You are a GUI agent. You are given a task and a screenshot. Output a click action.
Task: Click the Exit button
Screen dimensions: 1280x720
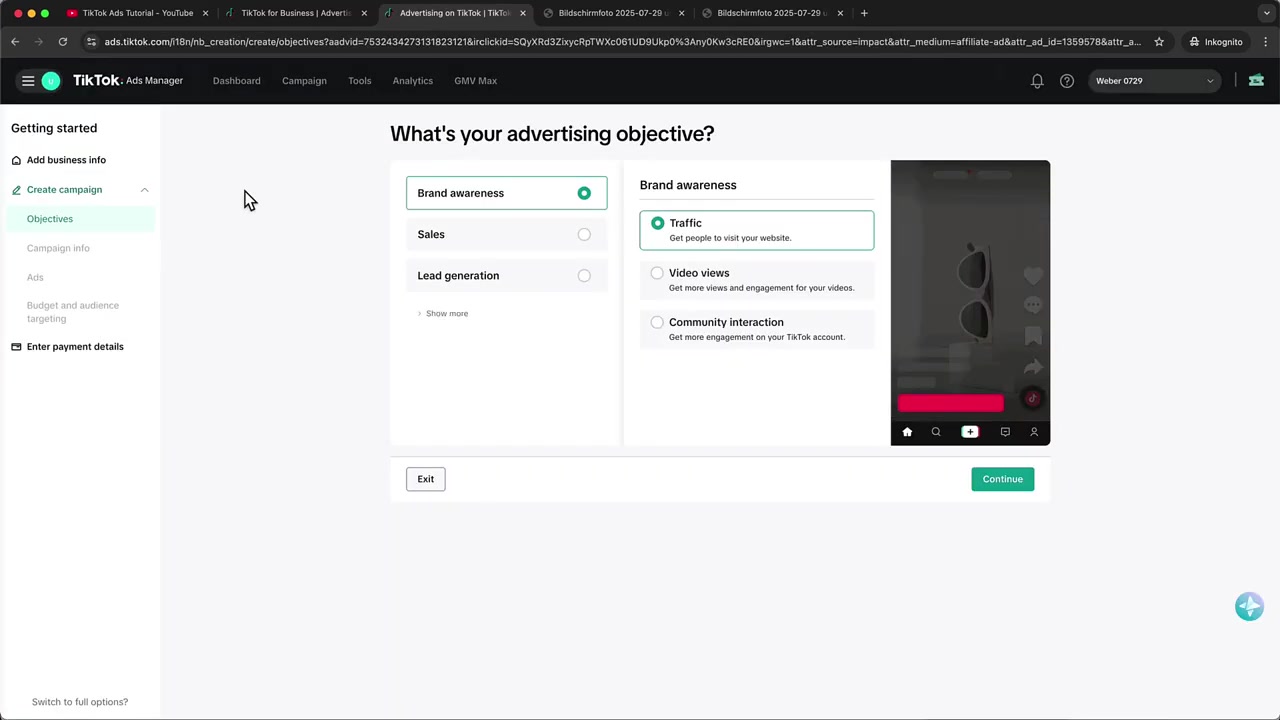[425, 479]
